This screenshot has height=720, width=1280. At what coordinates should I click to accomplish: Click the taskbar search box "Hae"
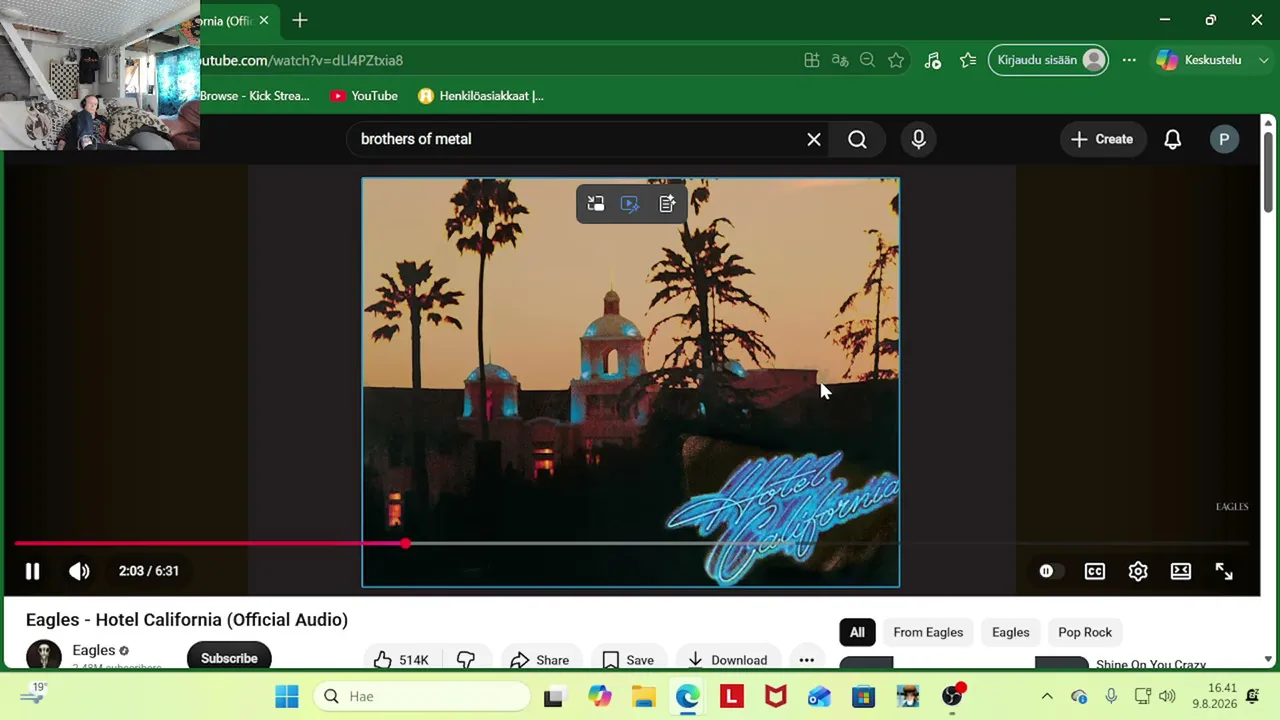424,696
